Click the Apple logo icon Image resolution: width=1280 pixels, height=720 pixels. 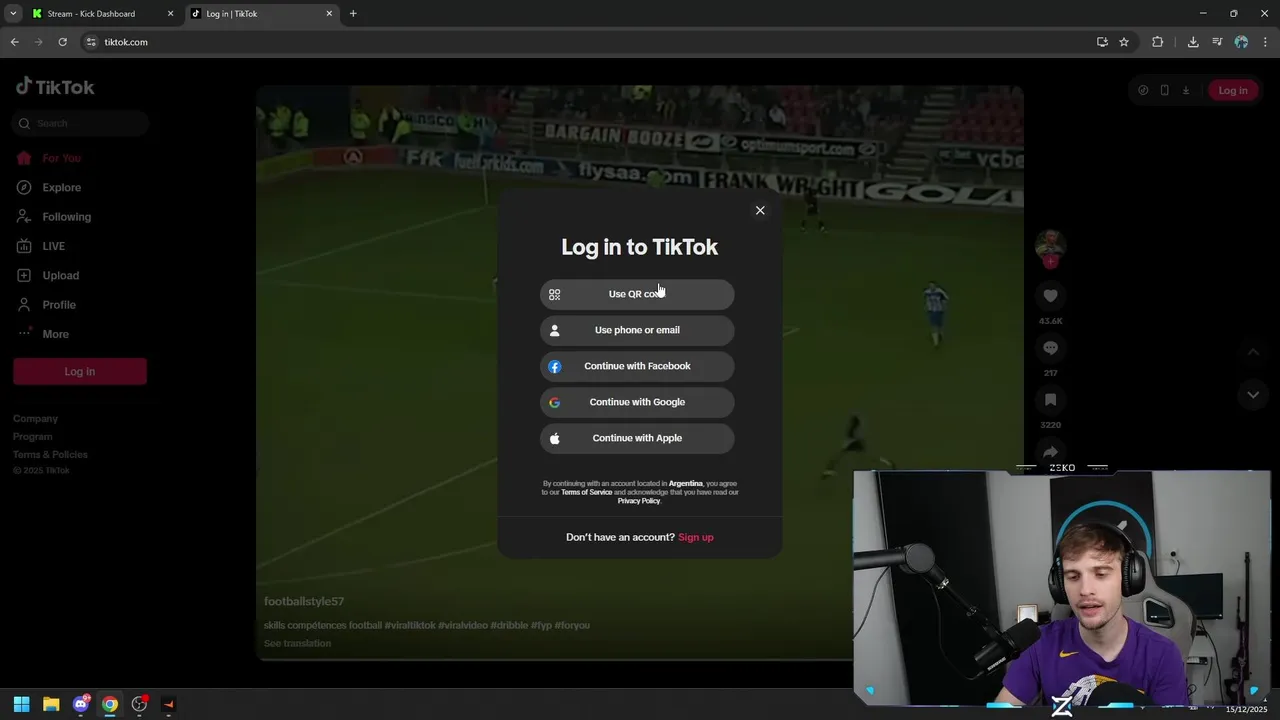[555, 438]
